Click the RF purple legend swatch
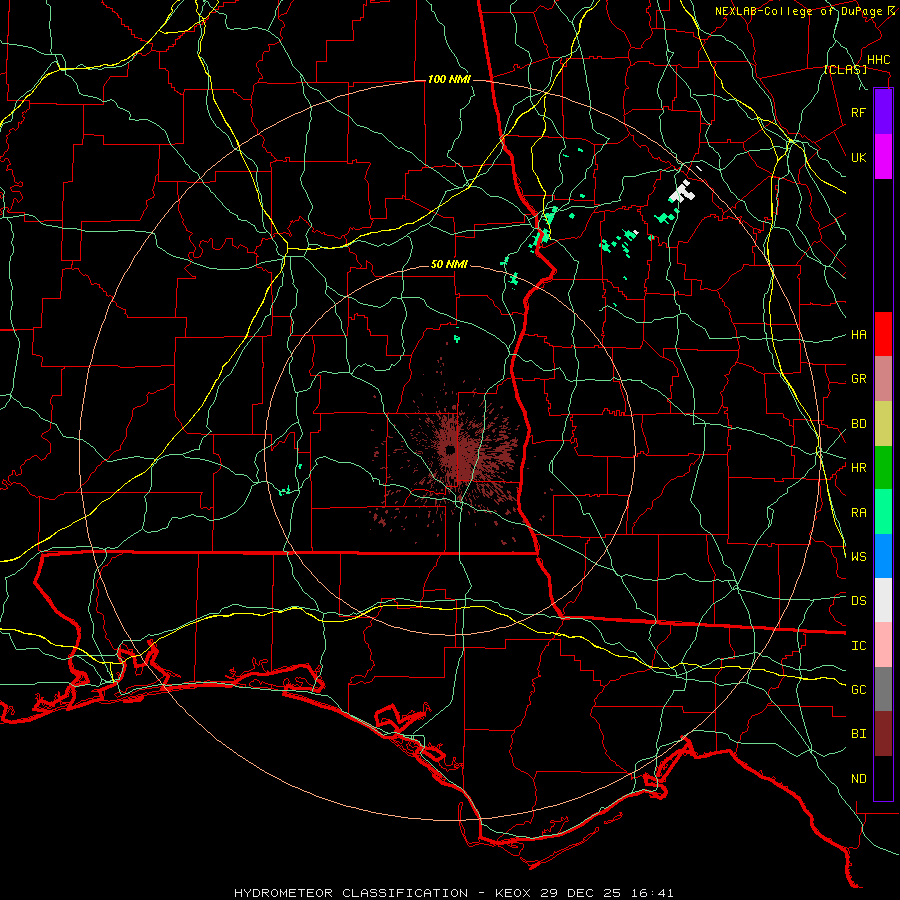Viewport: 900px width, 900px height. point(883,112)
